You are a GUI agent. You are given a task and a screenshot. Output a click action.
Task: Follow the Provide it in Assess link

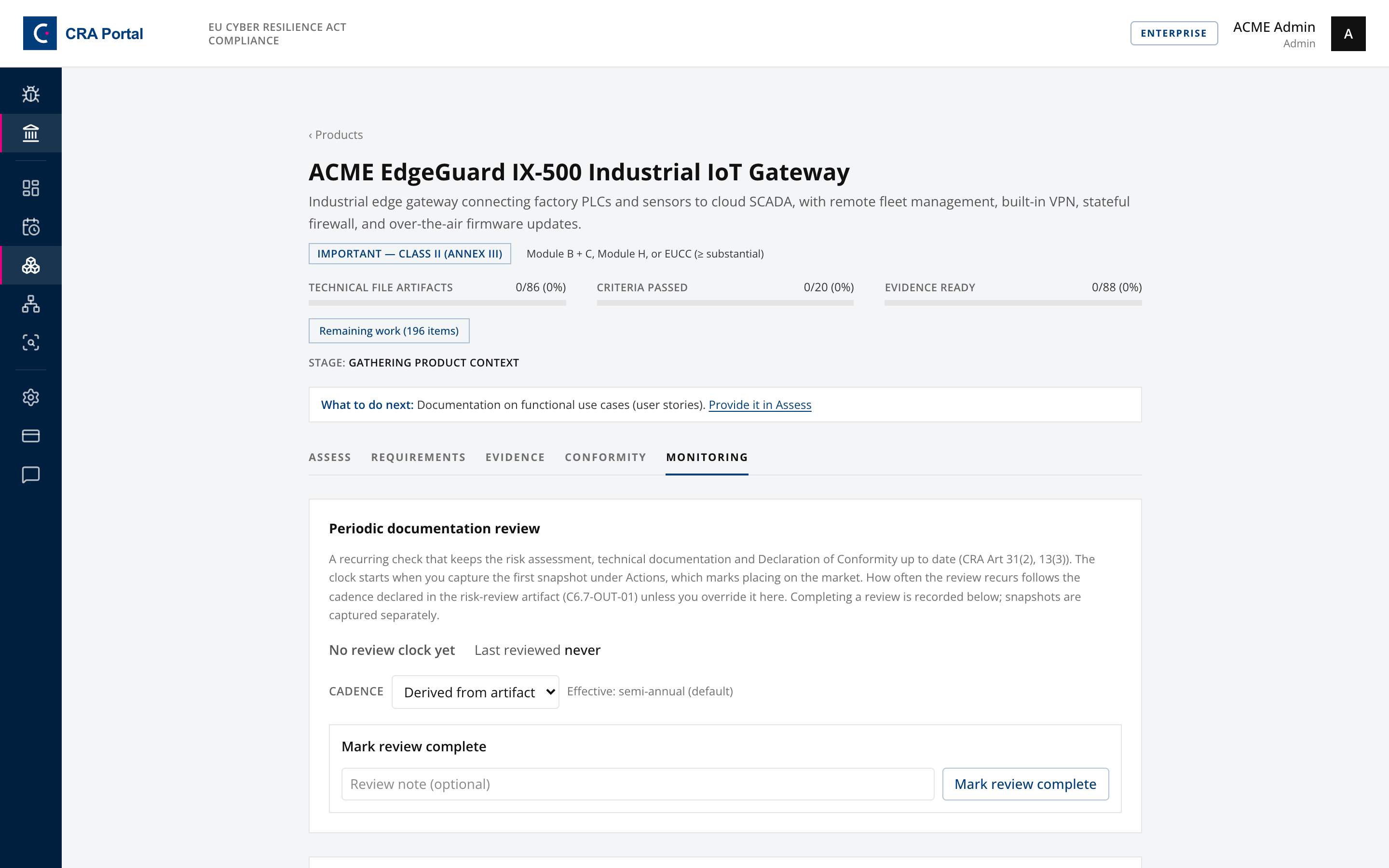(760, 405)
